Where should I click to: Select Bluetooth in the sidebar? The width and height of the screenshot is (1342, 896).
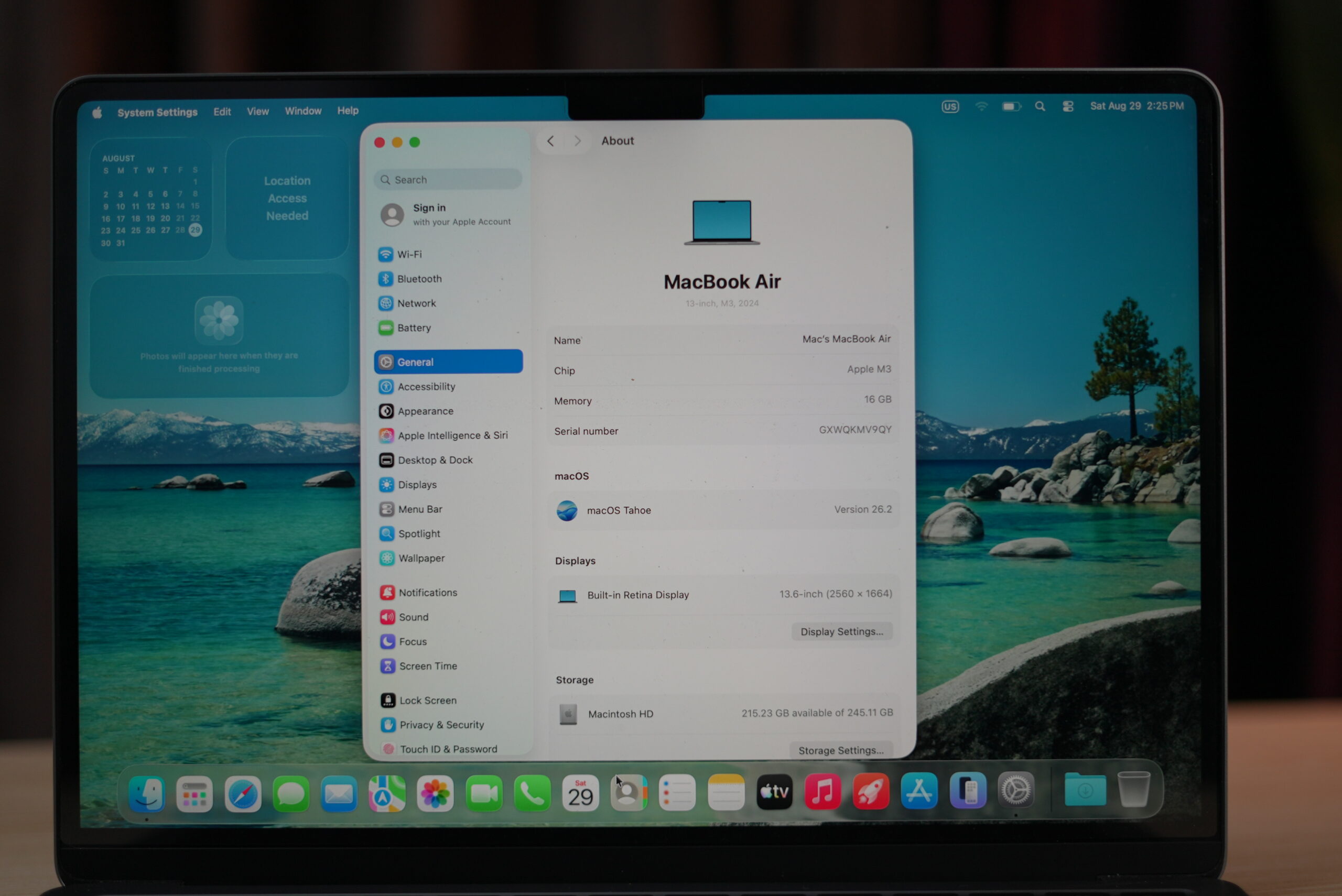click(448, 279)
